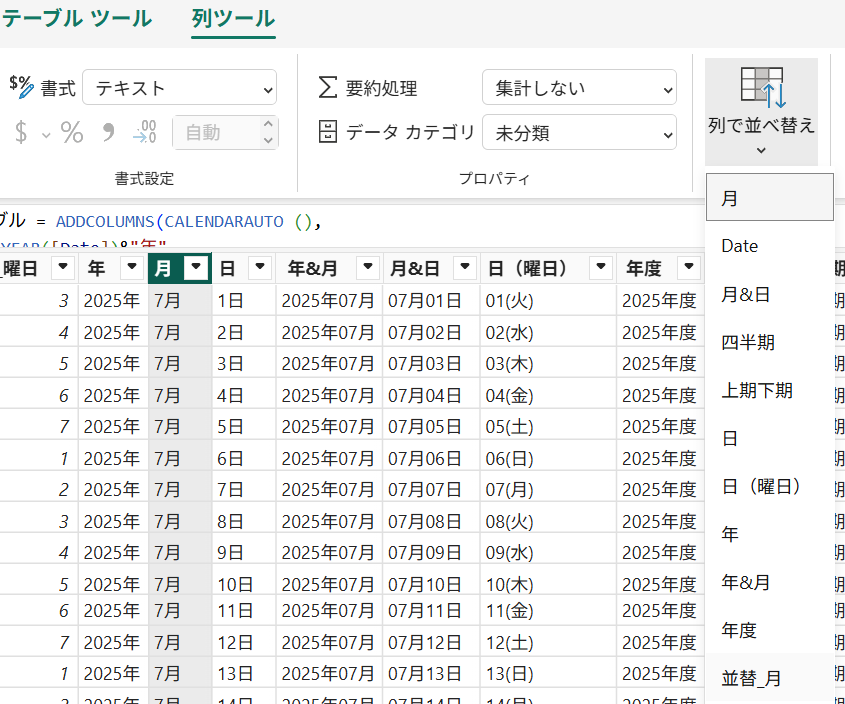Image resolution: width=845 pixels, height=704 pixels.
Task: Click the 列で並べ替え sort by column button
Action: tap(761, 112)
